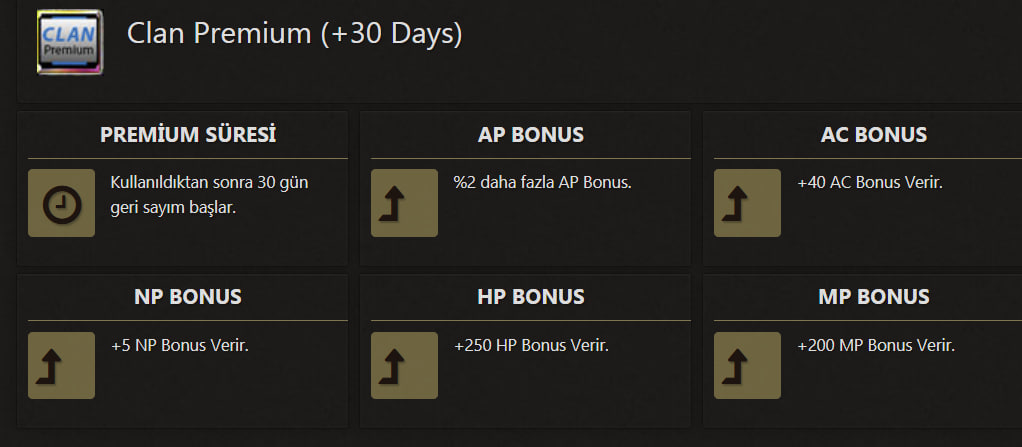Click the '+5 NP Bonus Verir' description
This screenshot has width=1022, height=447.
pyautogui.click(x=180, y=345)
